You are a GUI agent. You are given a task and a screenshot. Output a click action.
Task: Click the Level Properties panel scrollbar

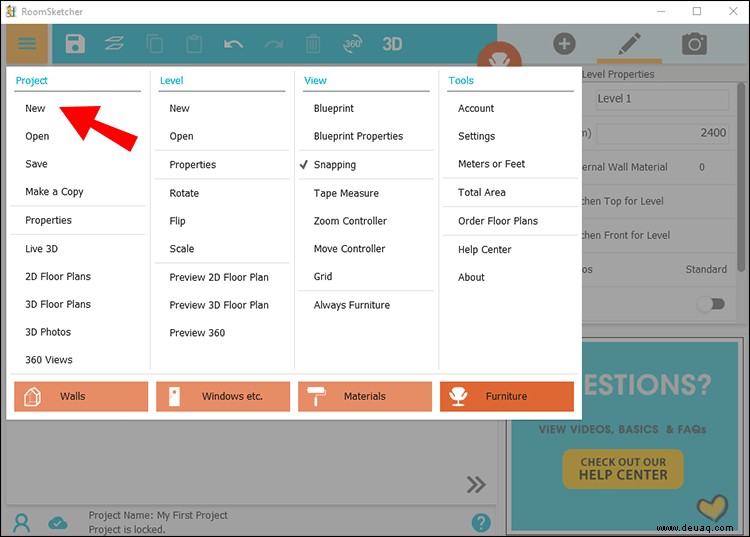tap(741, 178)
